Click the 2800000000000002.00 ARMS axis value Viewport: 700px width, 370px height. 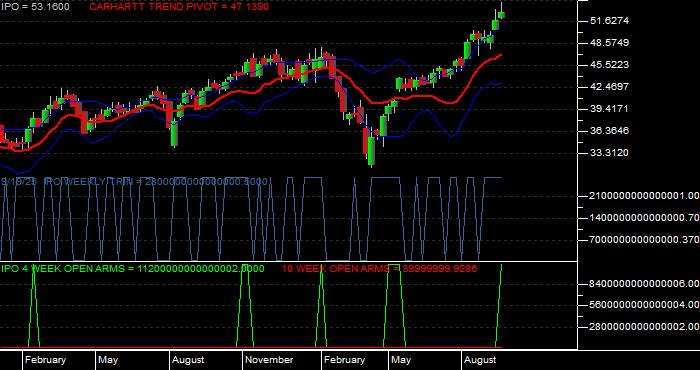644,327
